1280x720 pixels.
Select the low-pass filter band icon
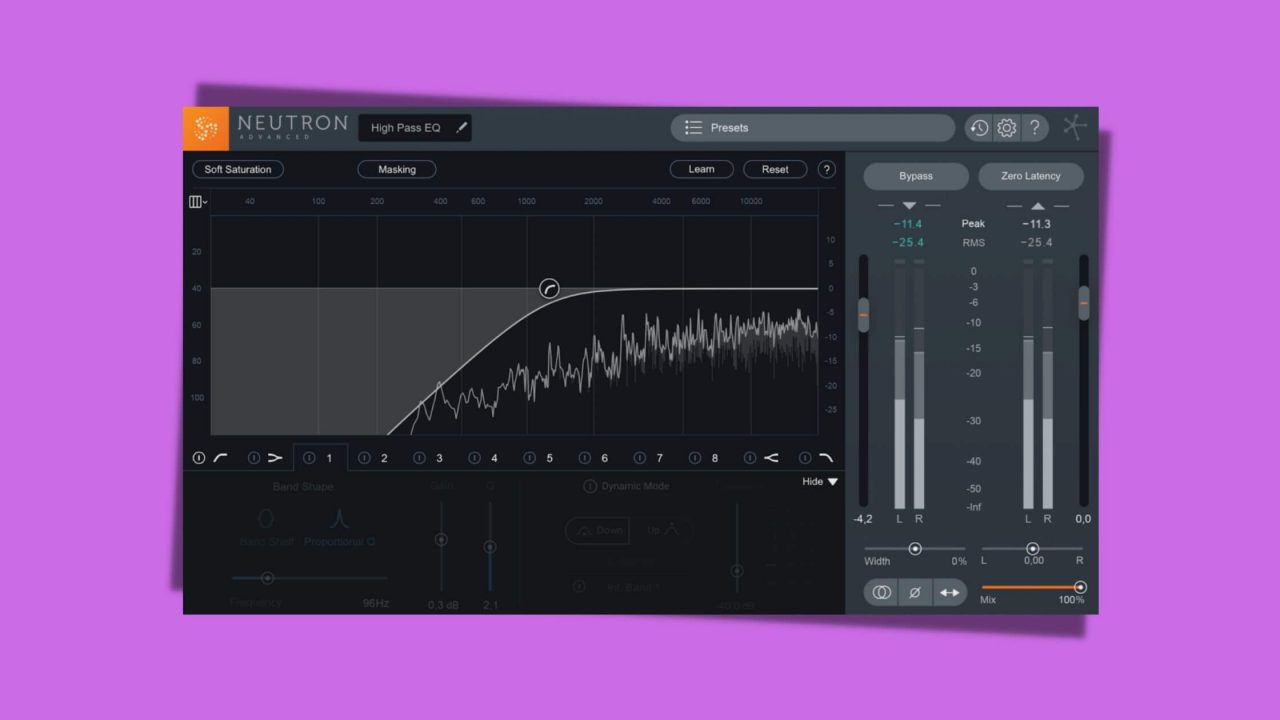click(828, 457)
